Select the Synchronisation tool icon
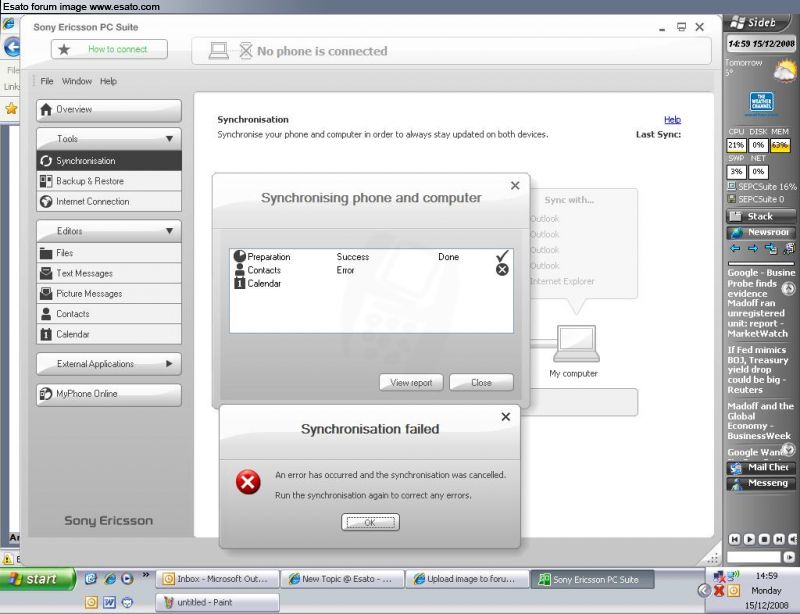 point(46,161)
